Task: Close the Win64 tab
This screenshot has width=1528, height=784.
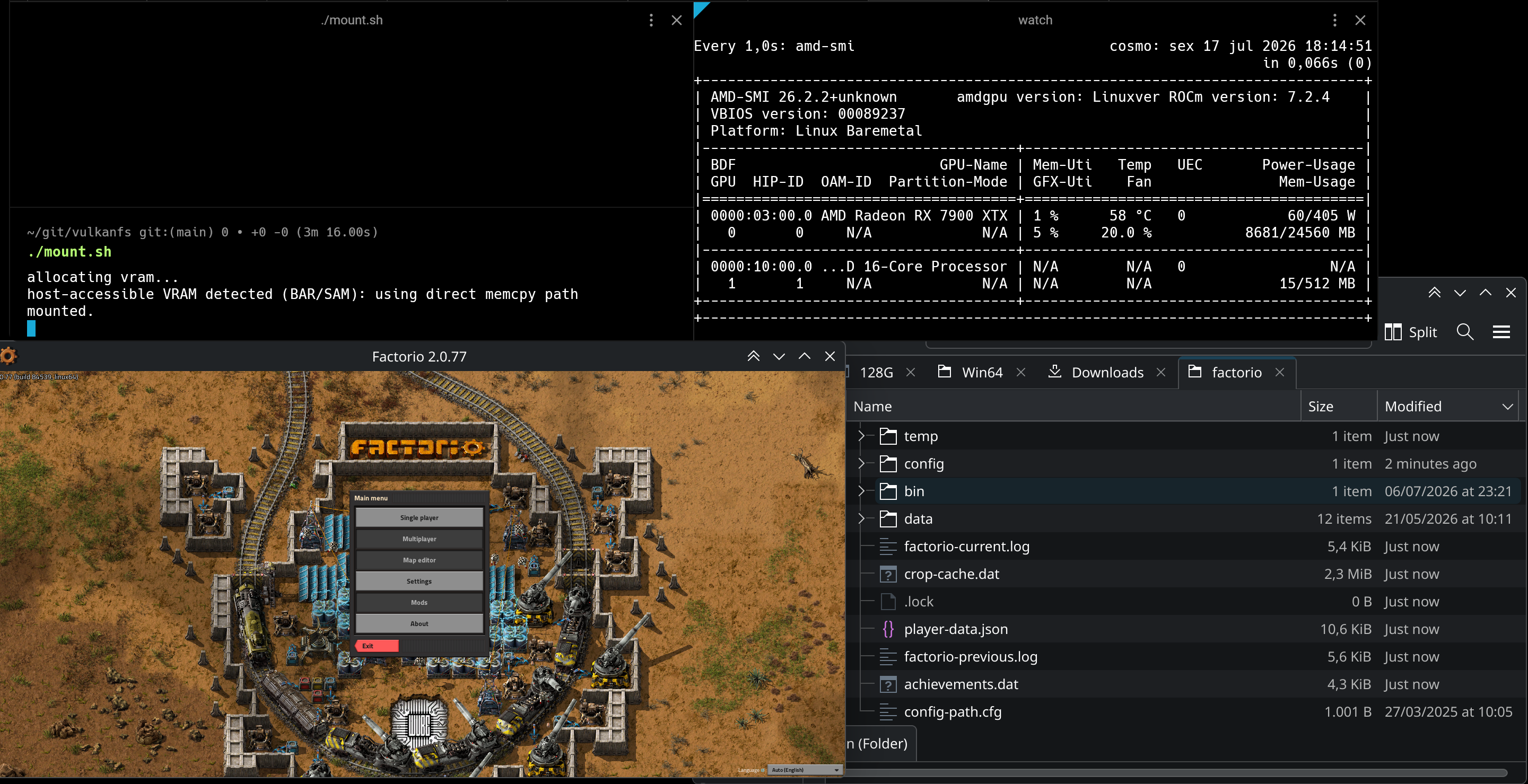Action: [x=1021, y=373]
